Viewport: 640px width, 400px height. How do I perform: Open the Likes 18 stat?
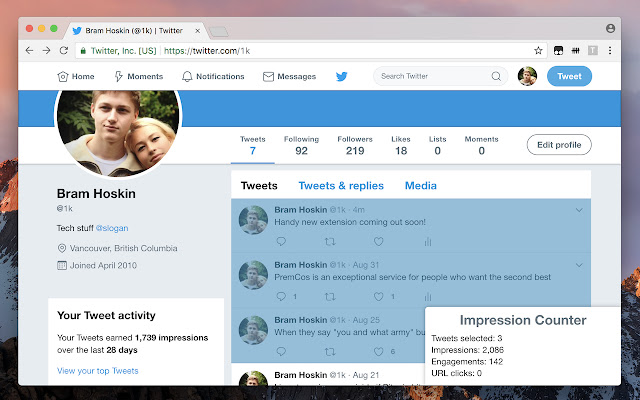tap(401, 145)
